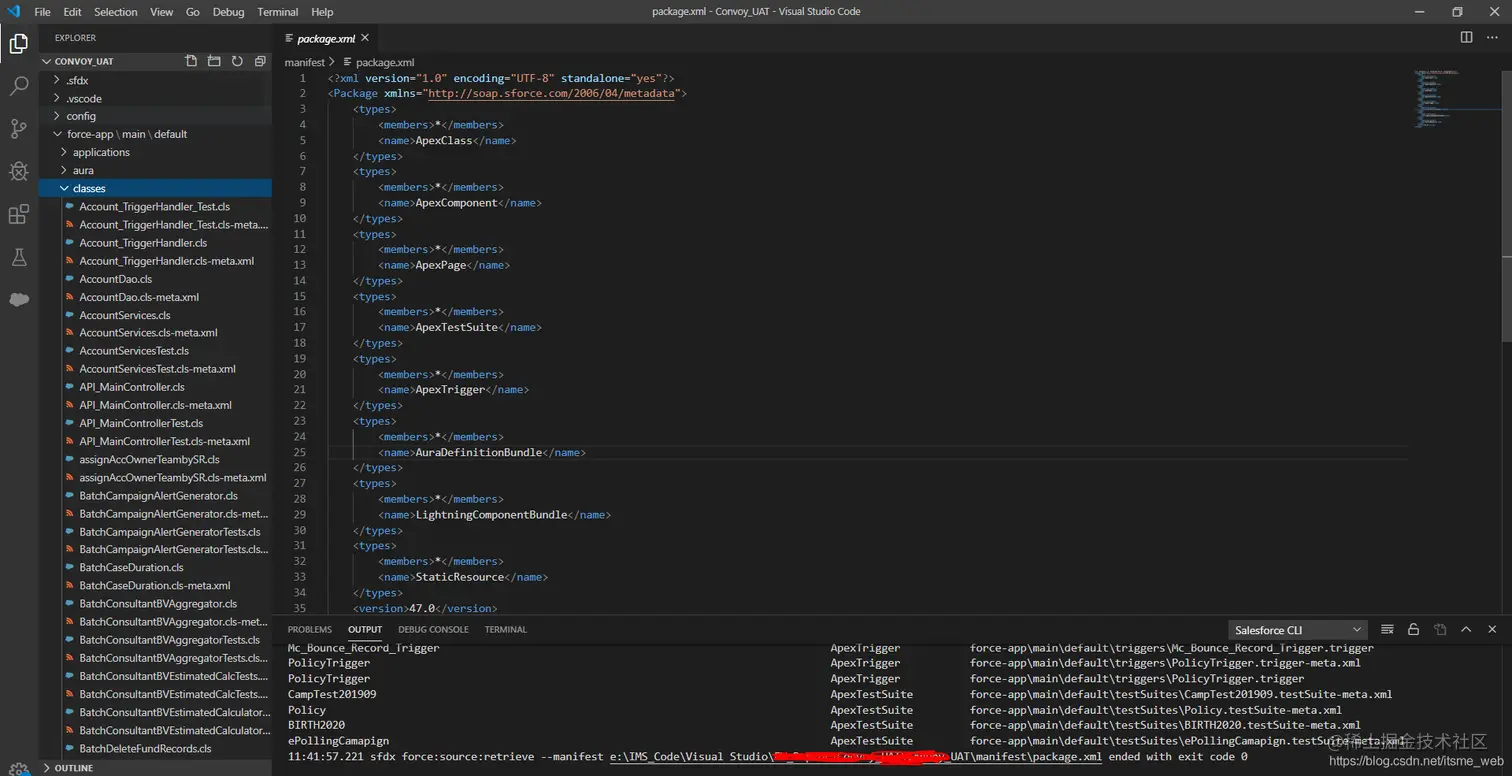
Task: Click the package.xml breadcrumb
Action: click(x=385, y=62)
